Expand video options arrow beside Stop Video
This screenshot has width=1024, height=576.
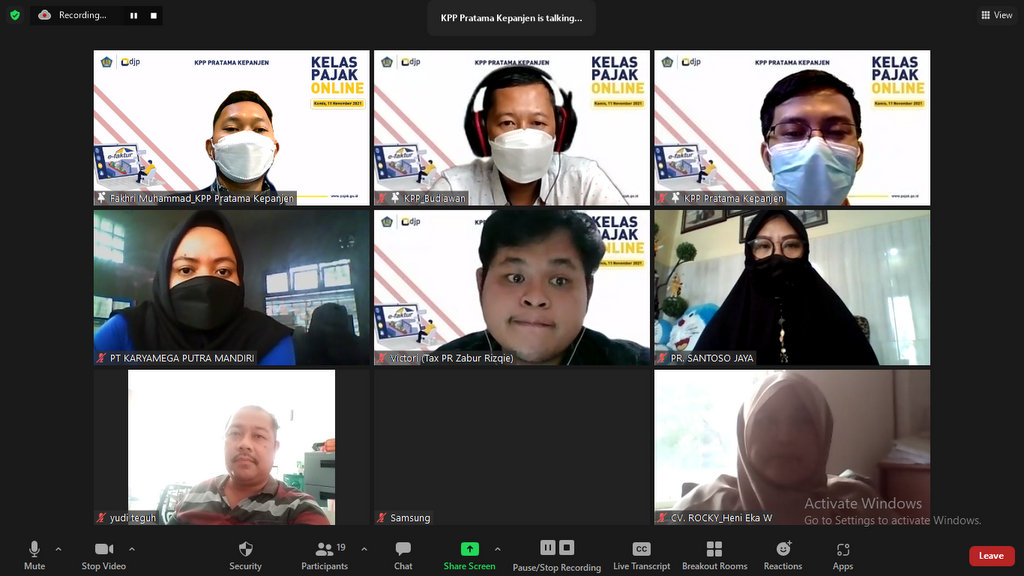[132, 549]
